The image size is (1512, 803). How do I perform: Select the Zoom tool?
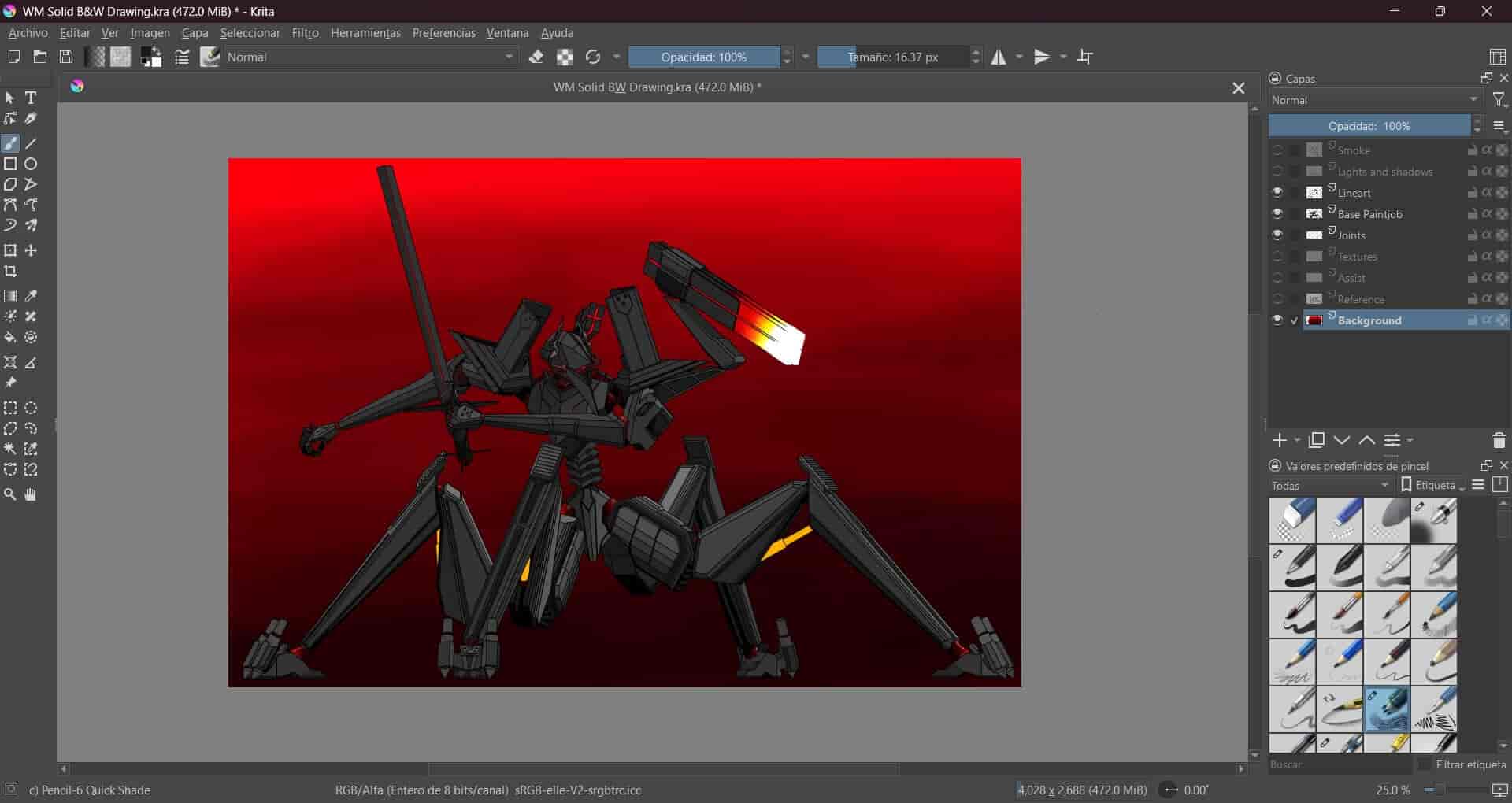tap(10, 495)
